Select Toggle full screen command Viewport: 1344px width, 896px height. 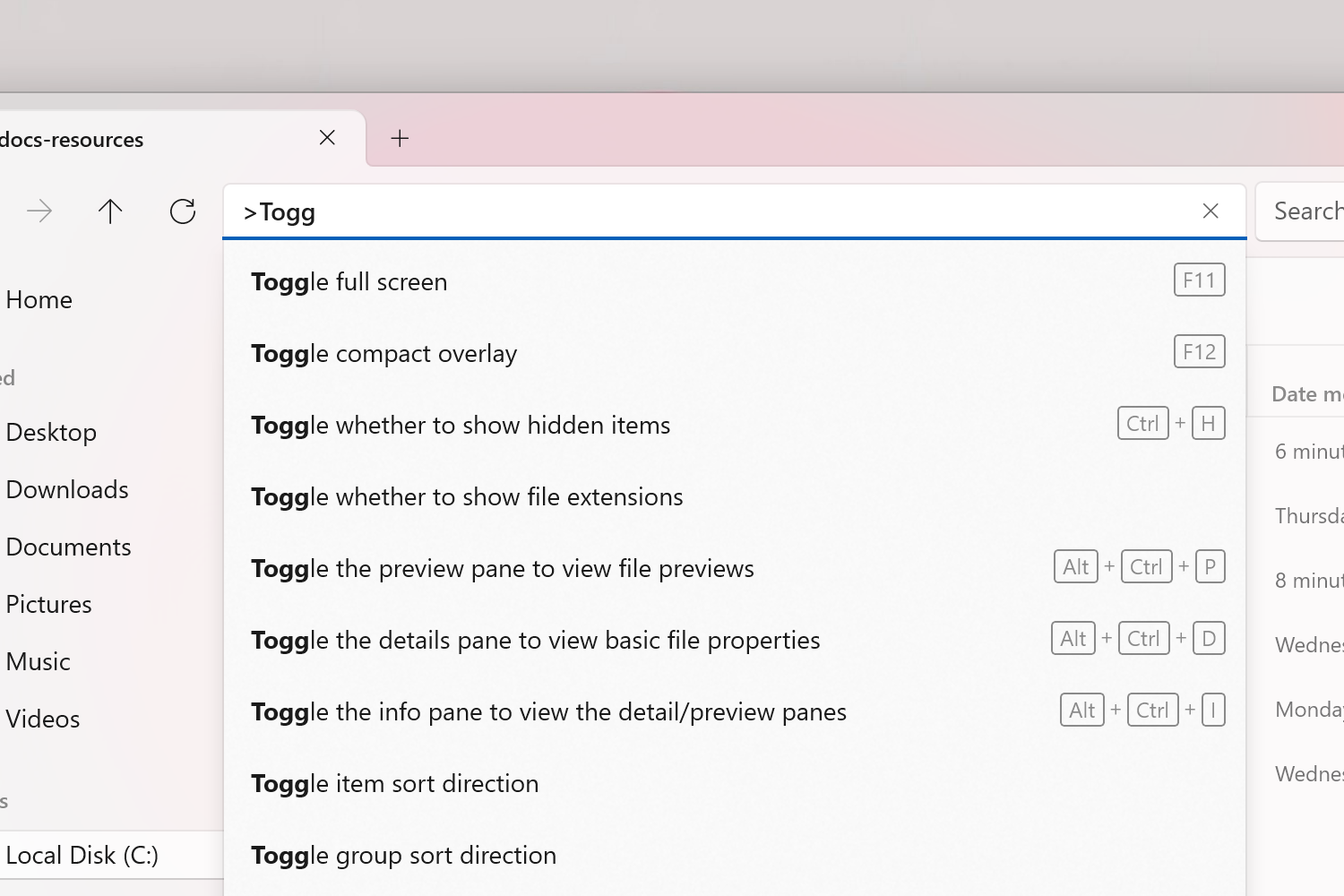pos(349,282)
